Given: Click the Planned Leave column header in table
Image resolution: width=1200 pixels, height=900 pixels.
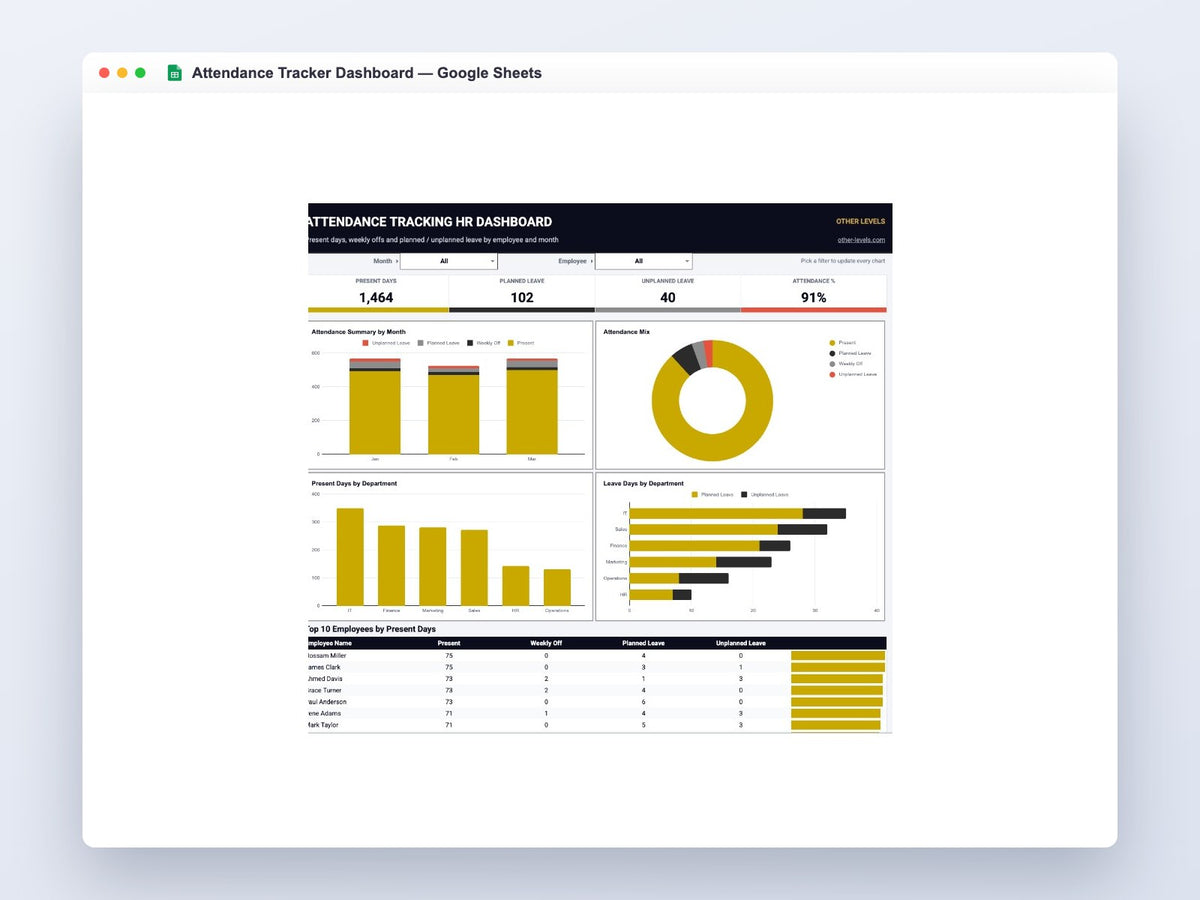Looking at the screenshot, I should (643, 643).
